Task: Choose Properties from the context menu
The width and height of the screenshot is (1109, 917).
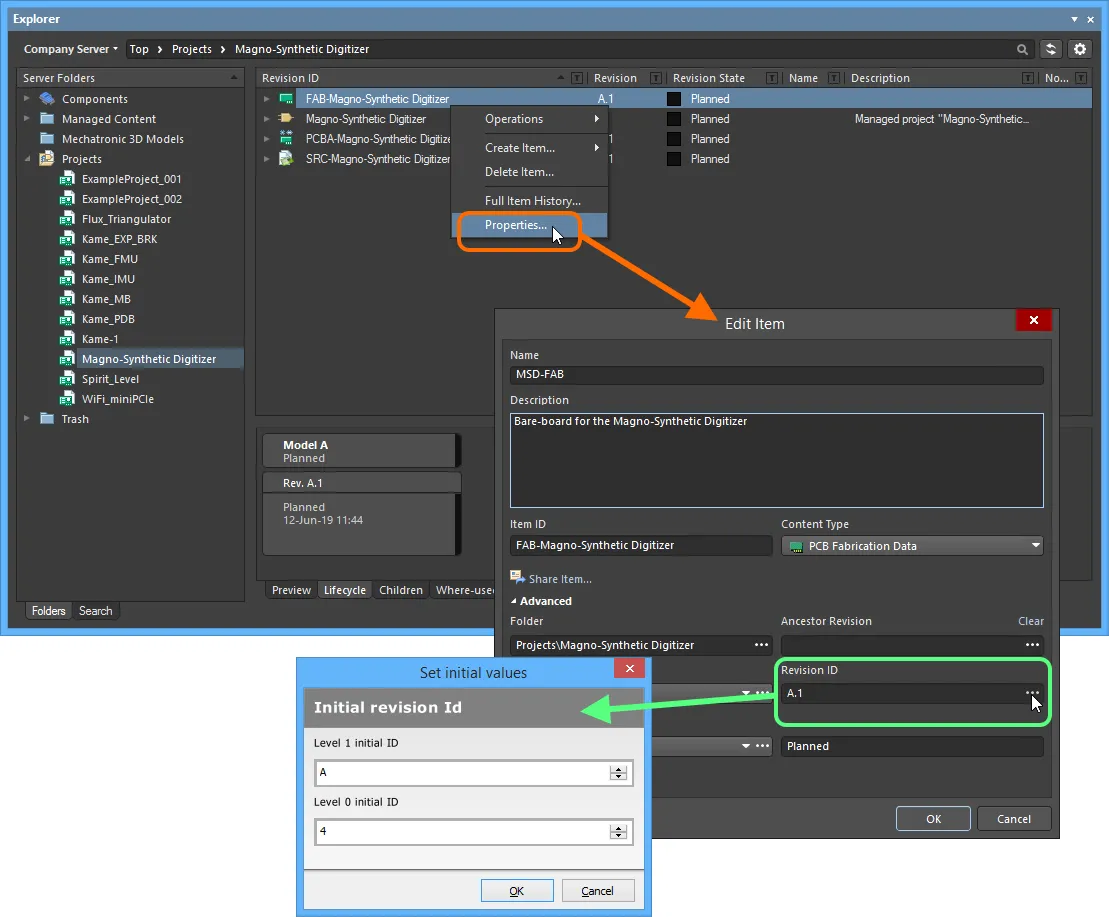Action: click(515, 225)
